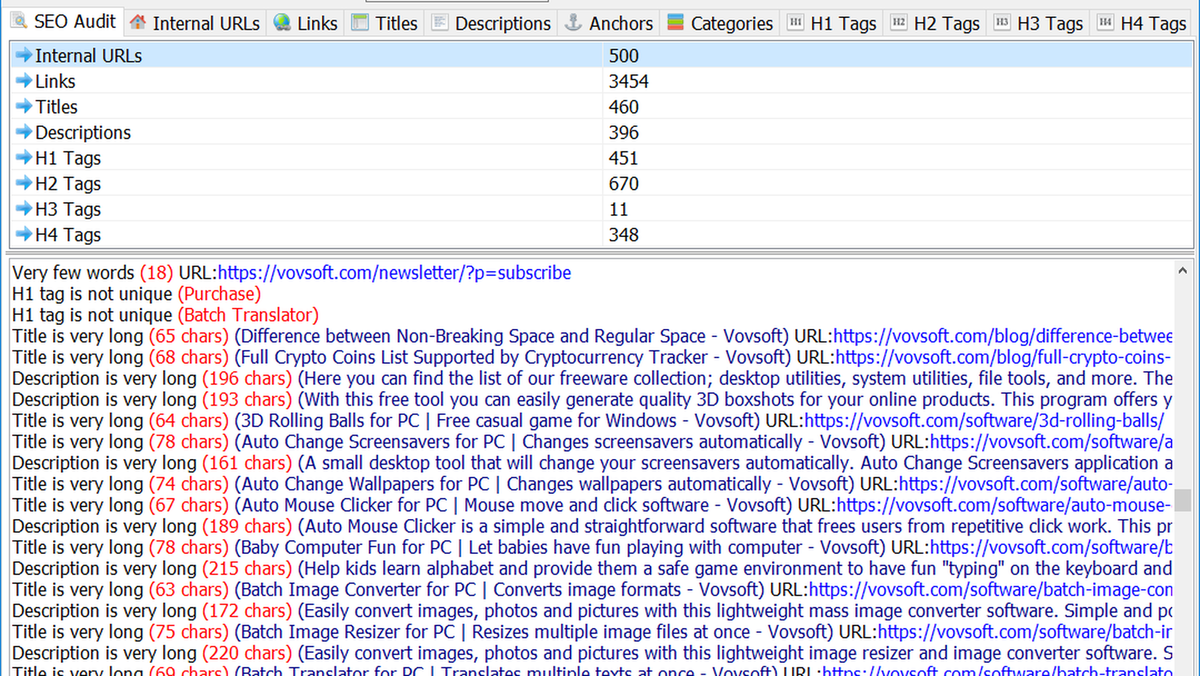Viewport: 1200px width, 676px height.
Task: Open the Descriptions tab
Action: (x=491, y=23)
